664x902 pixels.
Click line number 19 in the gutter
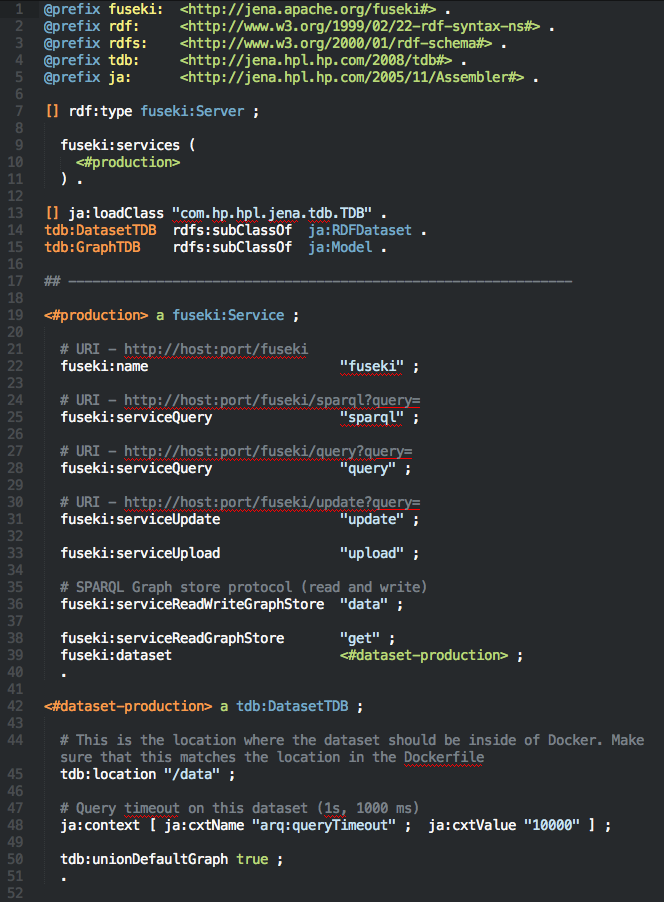19,315
